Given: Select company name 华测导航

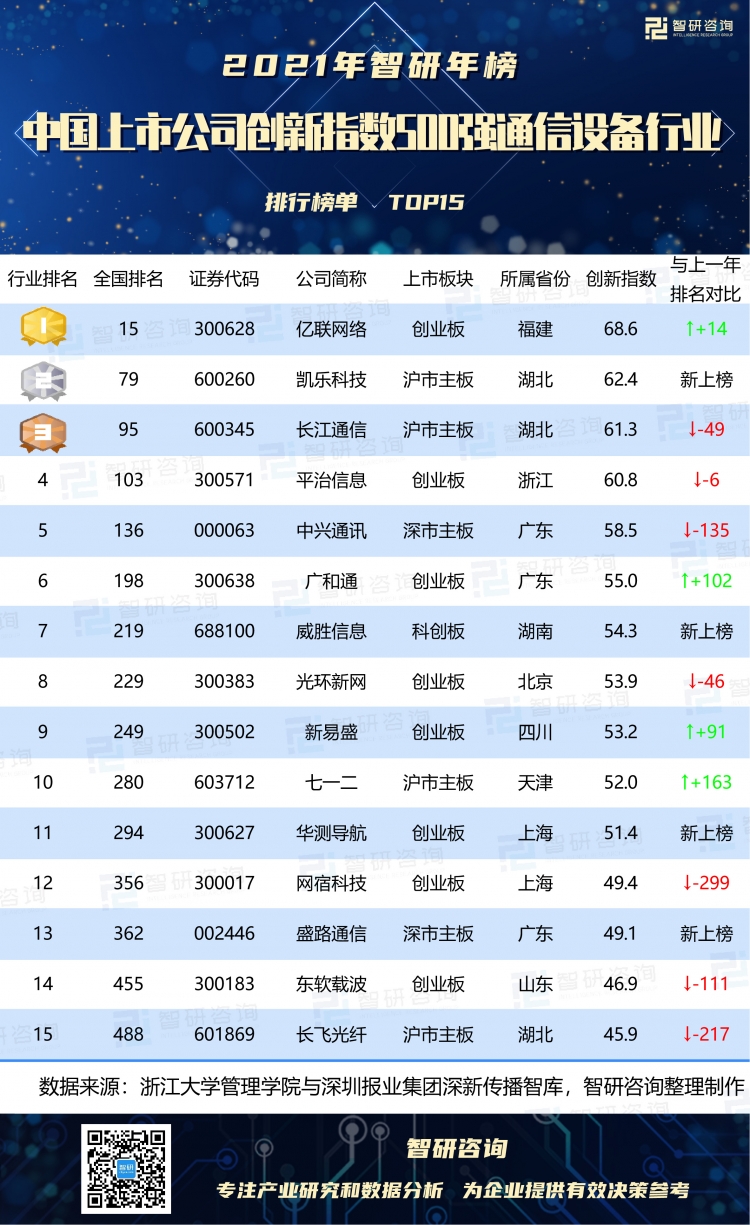Looking at the screenshot, I should 332,833.
